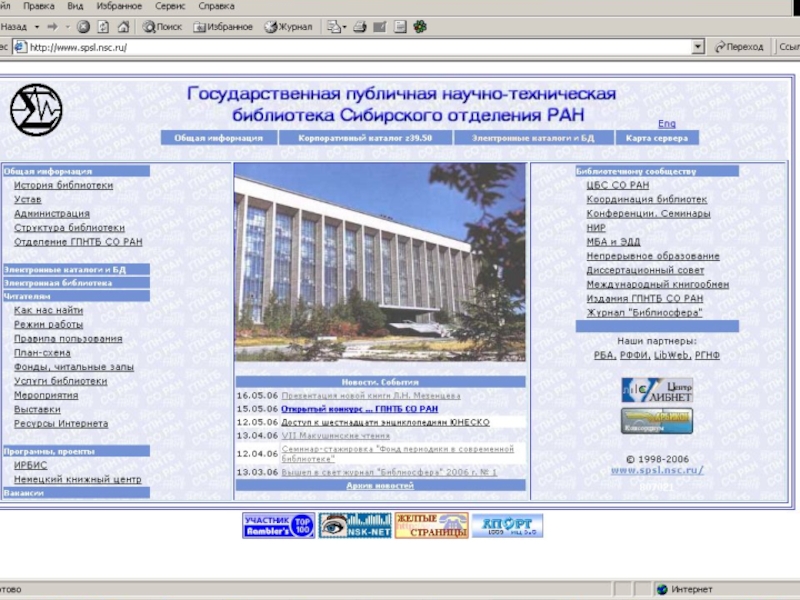Click the Желтые страницы banner
The width and height of the screenshot is (800, 600).
(431, 525)
